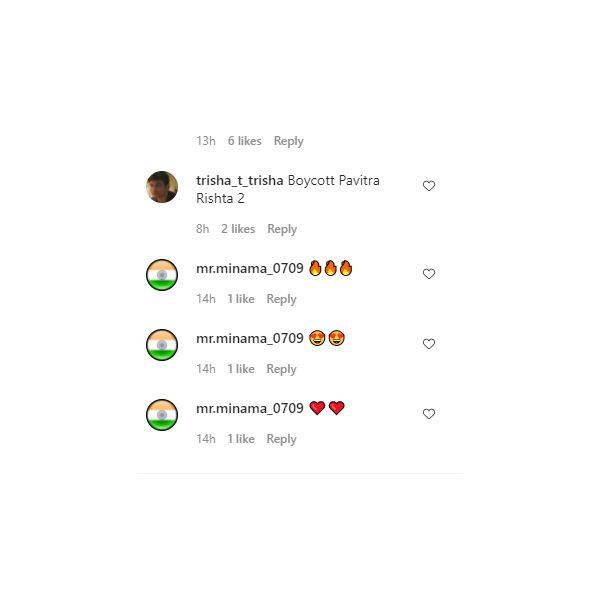Reply to trisha_t_trisha's comment
Screen dimensions: 600x600
pos(282,229)
